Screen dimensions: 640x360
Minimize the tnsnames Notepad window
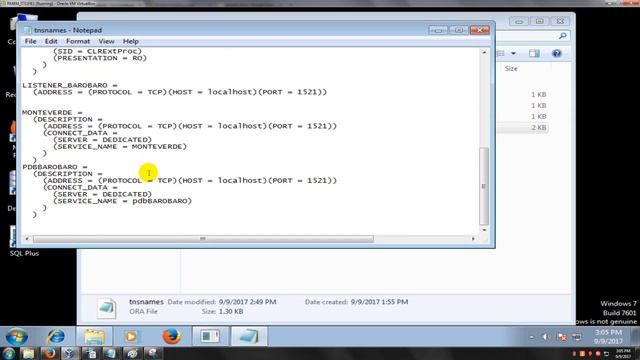(x=438, y=30)
